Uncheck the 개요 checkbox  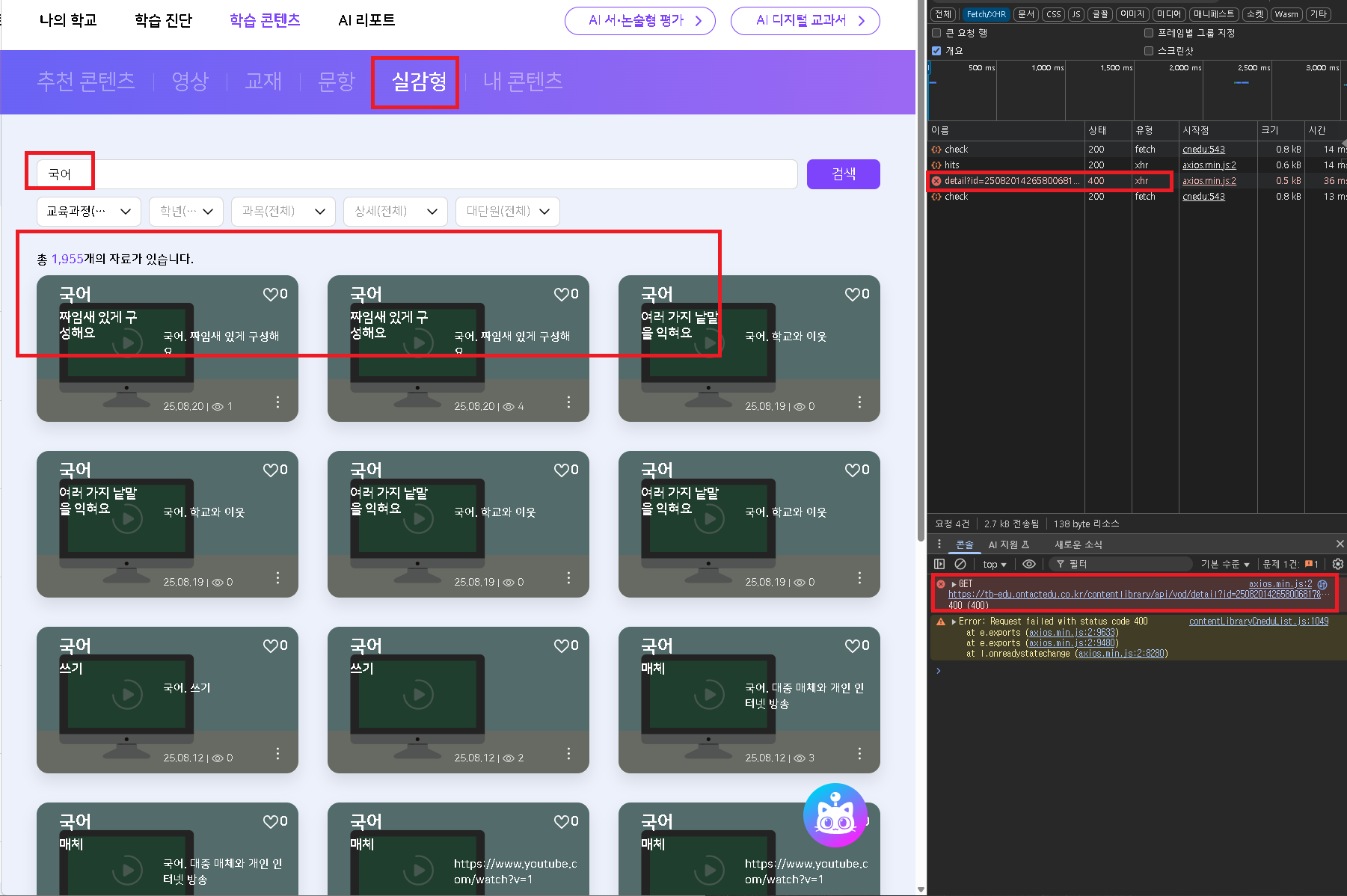click(936, 51)
